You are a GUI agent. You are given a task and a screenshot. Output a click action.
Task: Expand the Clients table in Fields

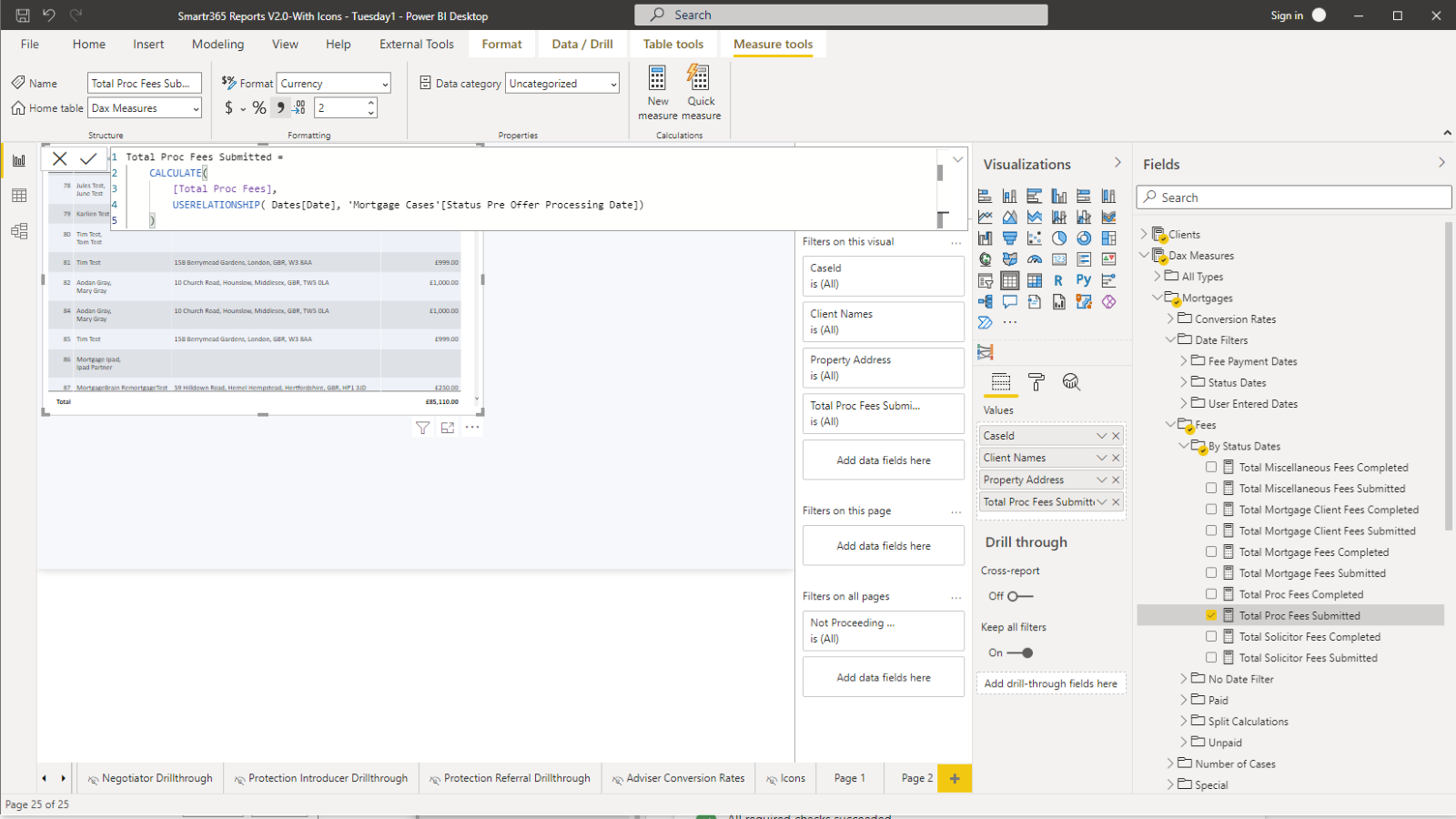point(1145,234)
